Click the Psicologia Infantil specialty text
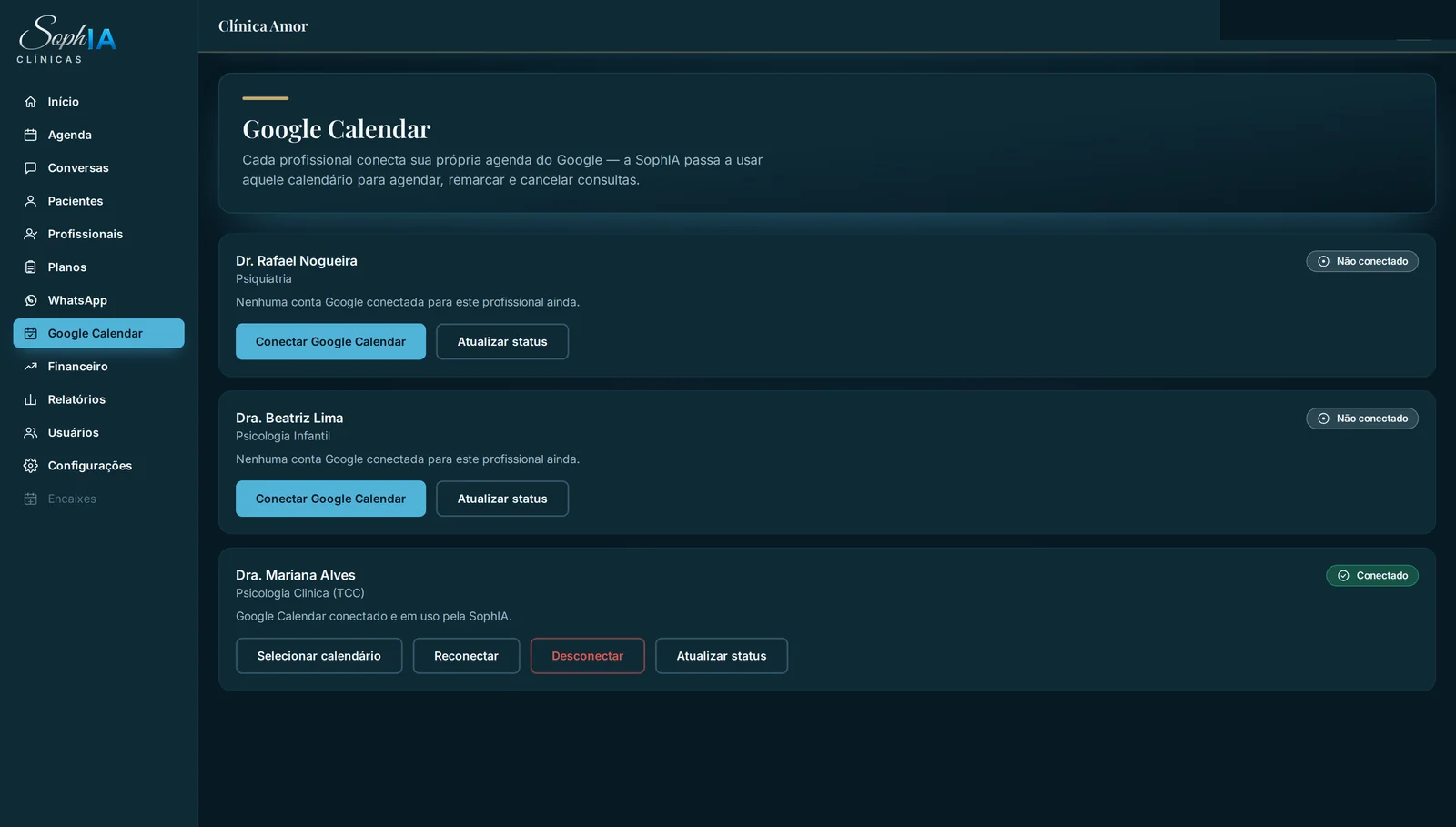 283,437
